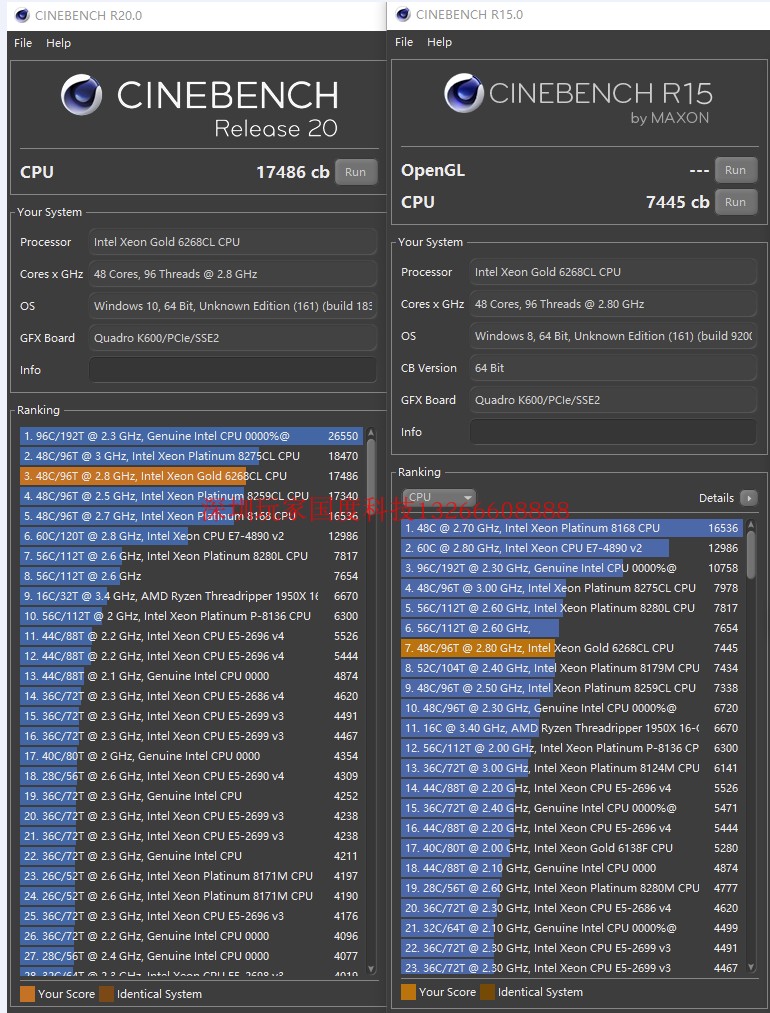Run the CPU test in Cinebench R15
This screenshot has height=1013, width=770.
point(735,202)
